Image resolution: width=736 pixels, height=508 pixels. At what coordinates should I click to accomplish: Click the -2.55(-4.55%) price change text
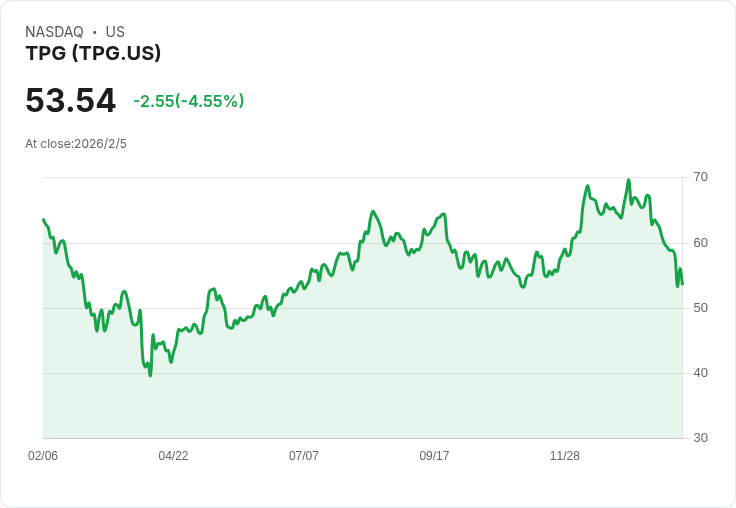[x=188, y=101]
